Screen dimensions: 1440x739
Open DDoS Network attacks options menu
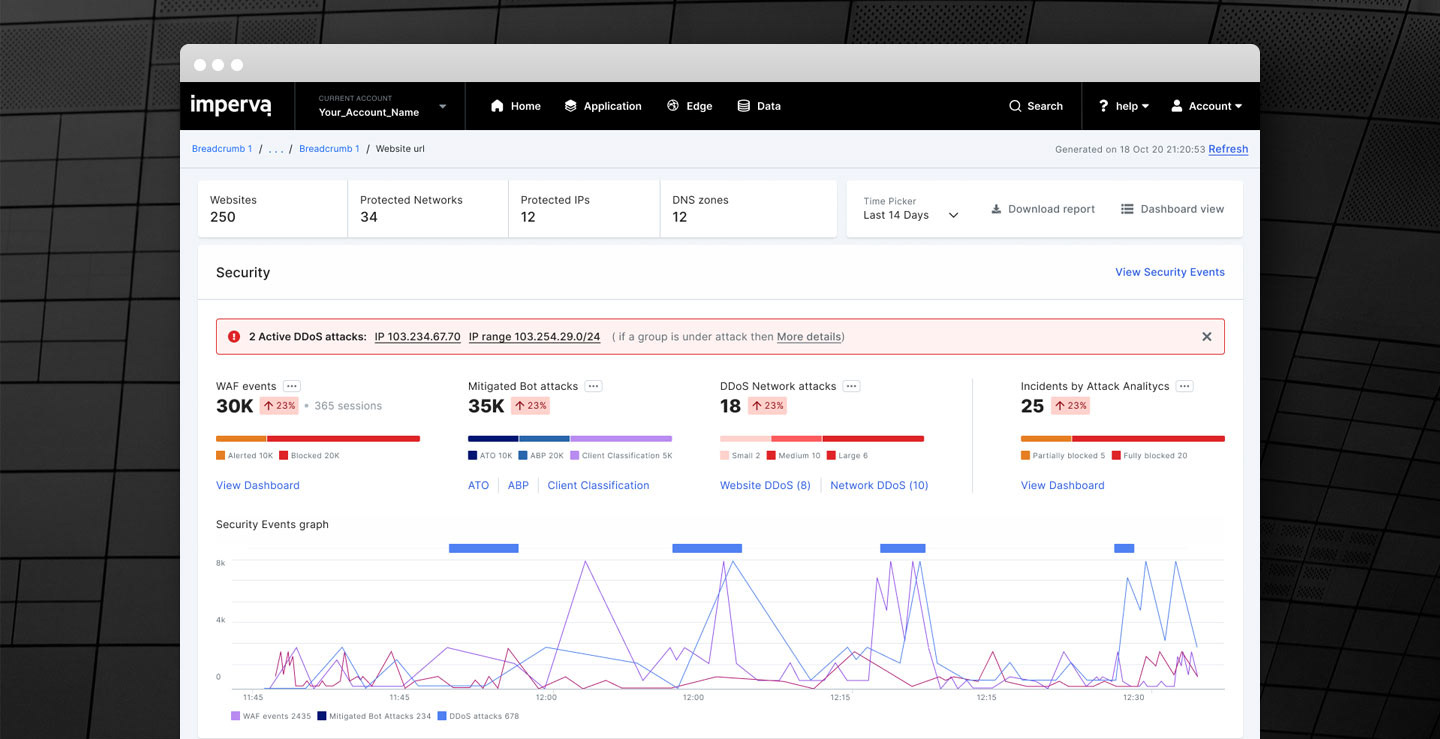(851, 386)
